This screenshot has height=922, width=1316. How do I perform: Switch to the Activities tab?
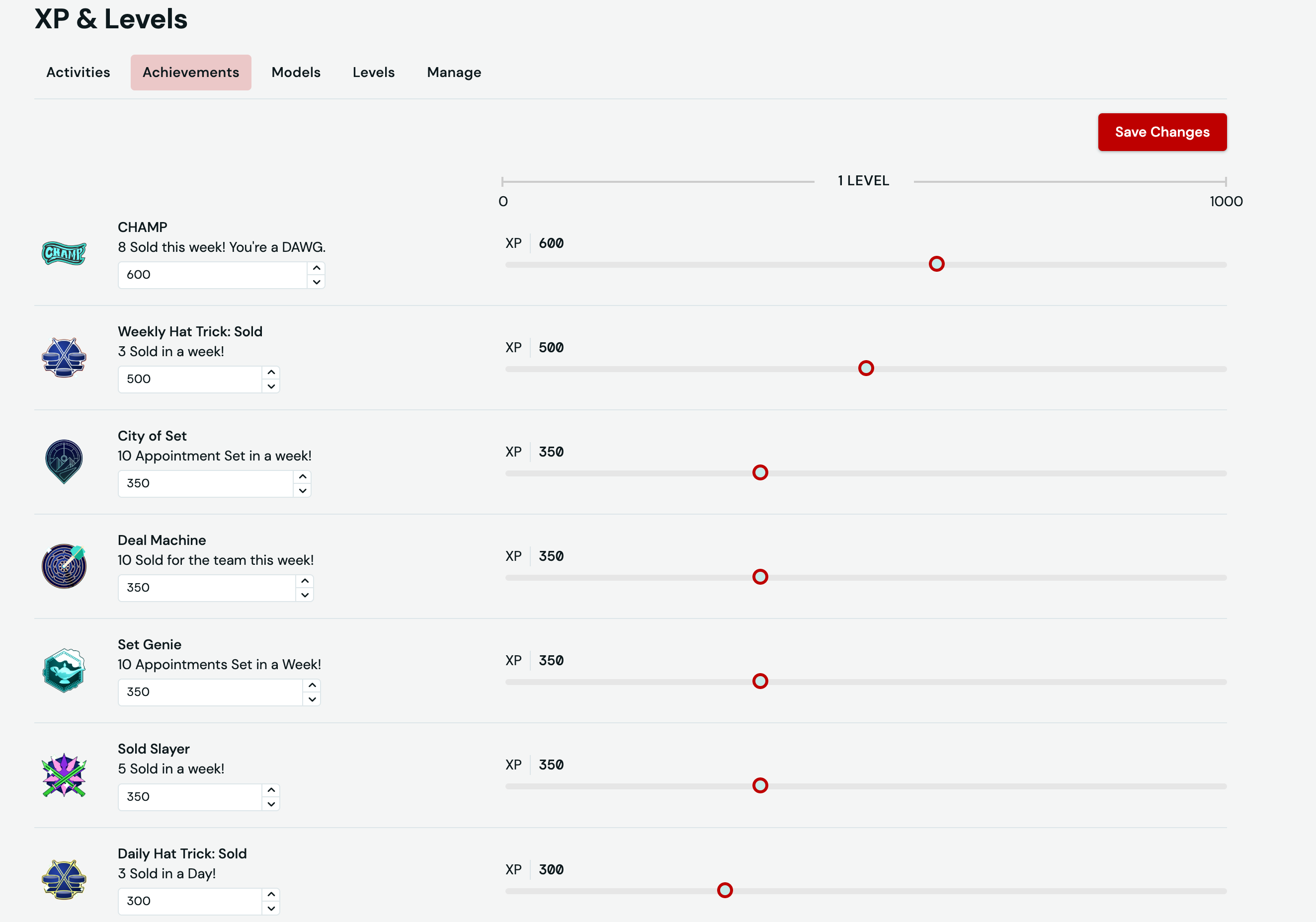pos(78,72)
